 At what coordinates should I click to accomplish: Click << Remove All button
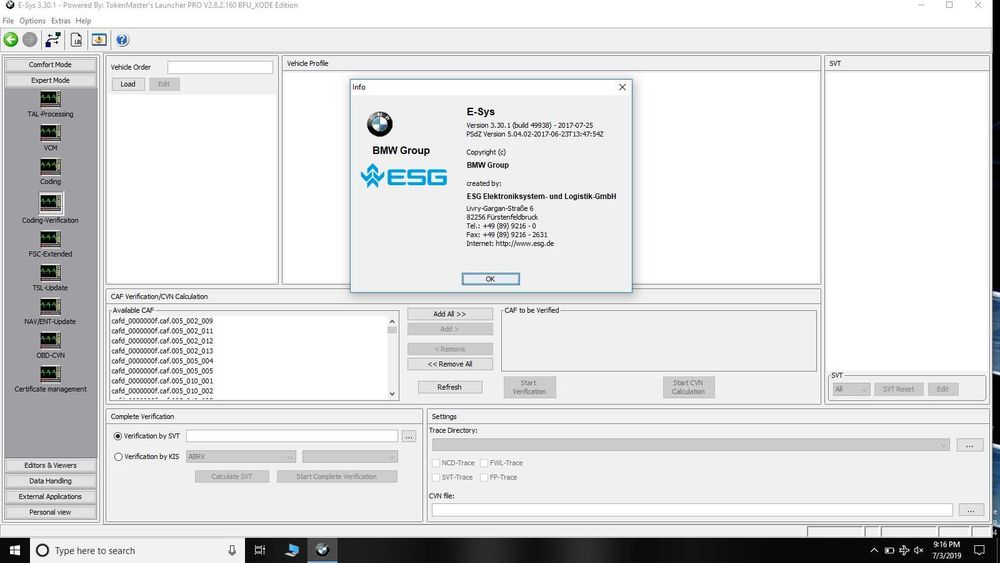[450, 364]
